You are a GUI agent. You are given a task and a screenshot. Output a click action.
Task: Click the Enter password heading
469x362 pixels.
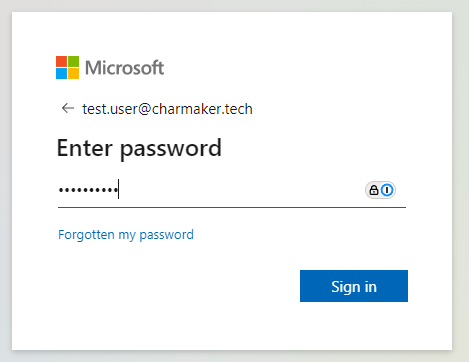(139, 148)
